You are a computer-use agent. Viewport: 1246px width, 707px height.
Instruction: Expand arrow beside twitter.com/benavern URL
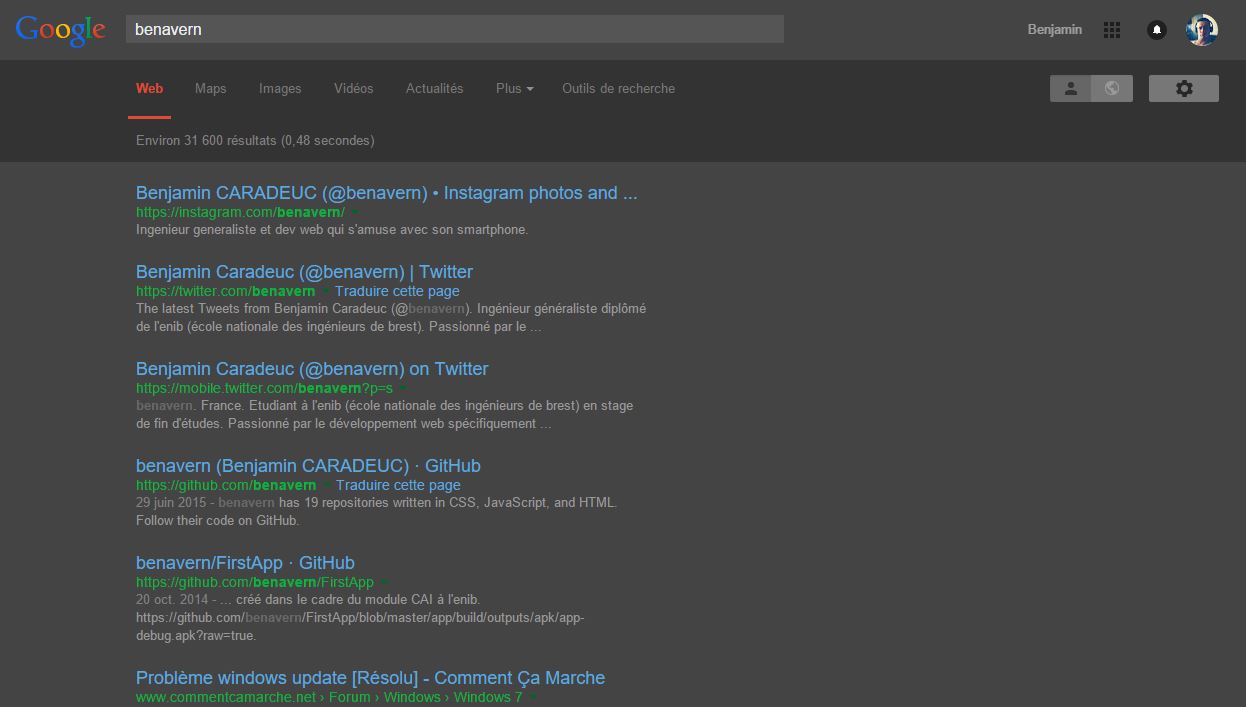[x=325, y=291]
